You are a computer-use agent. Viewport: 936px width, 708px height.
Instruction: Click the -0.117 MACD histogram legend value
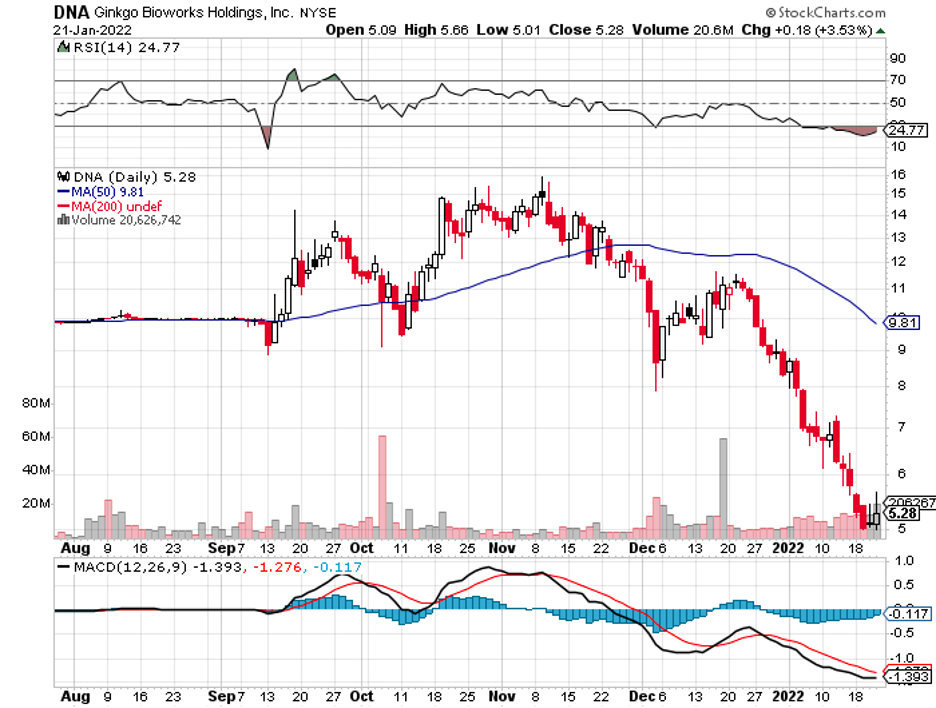tap(337, 567)
